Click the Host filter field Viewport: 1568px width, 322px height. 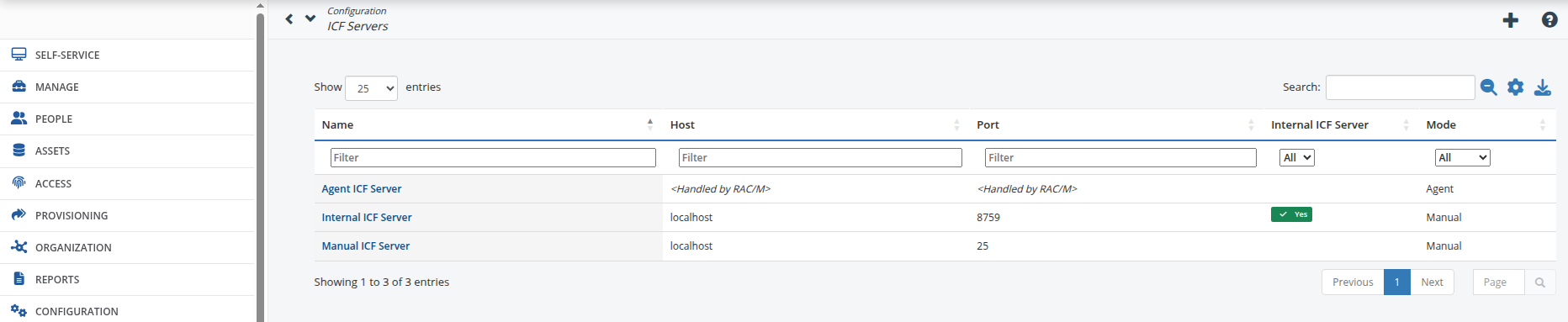820,157
